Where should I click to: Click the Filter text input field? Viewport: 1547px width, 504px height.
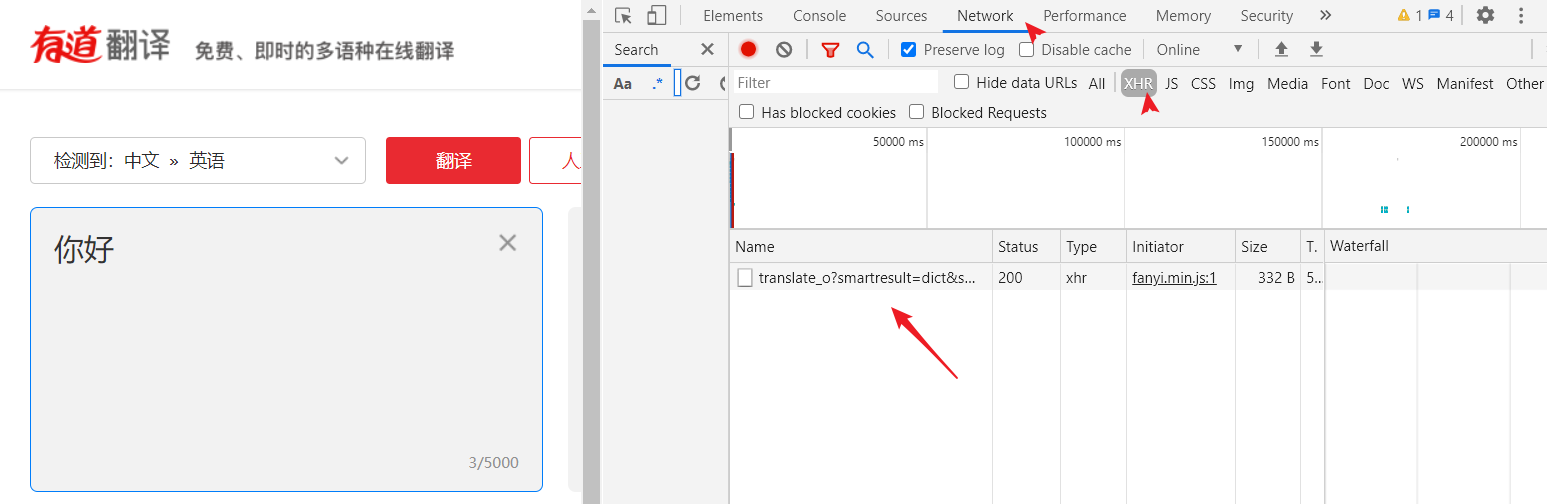pyautogui.click(x=835, y=82)
